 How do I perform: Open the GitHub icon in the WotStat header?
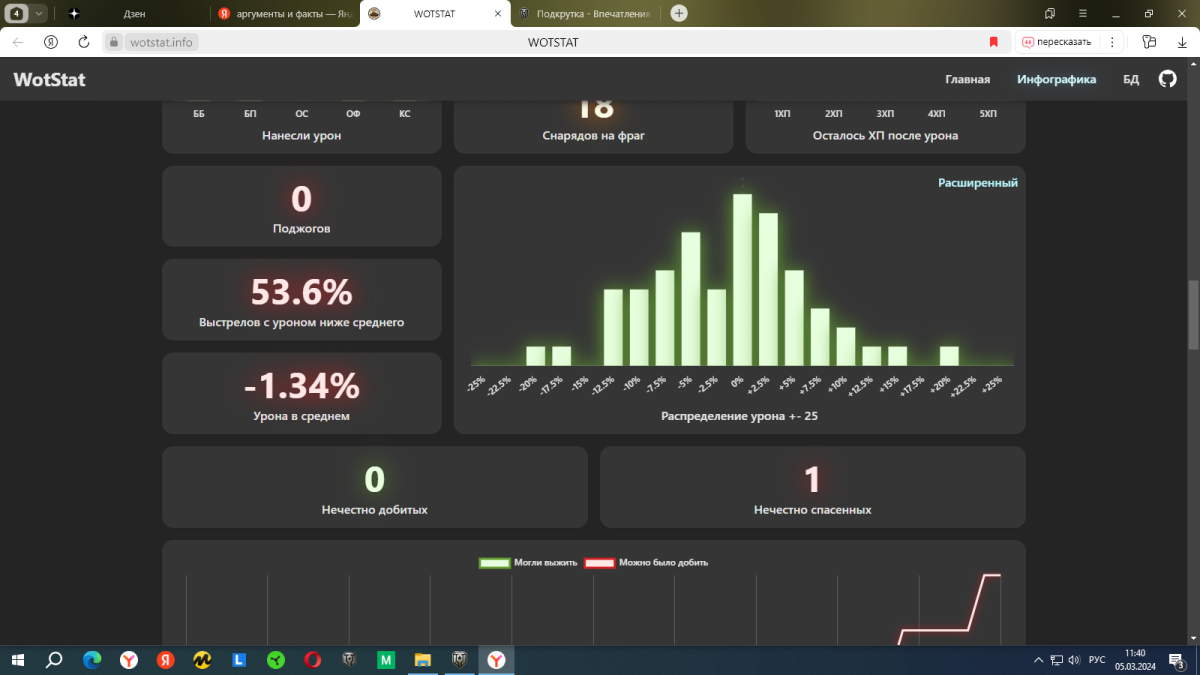[x=1167, y=79]
